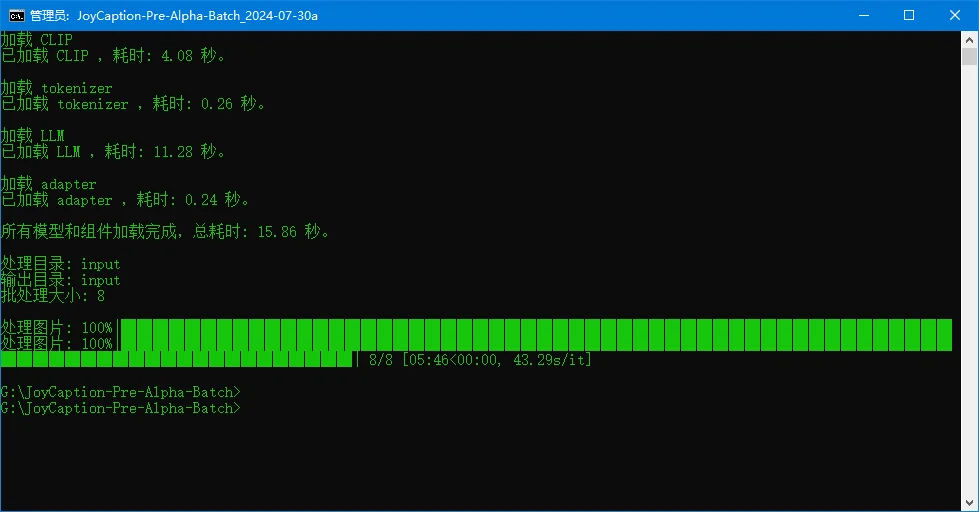Click the line '加载 LLM'
Viewport: 979px width, 512px height.
pos(32,135)
